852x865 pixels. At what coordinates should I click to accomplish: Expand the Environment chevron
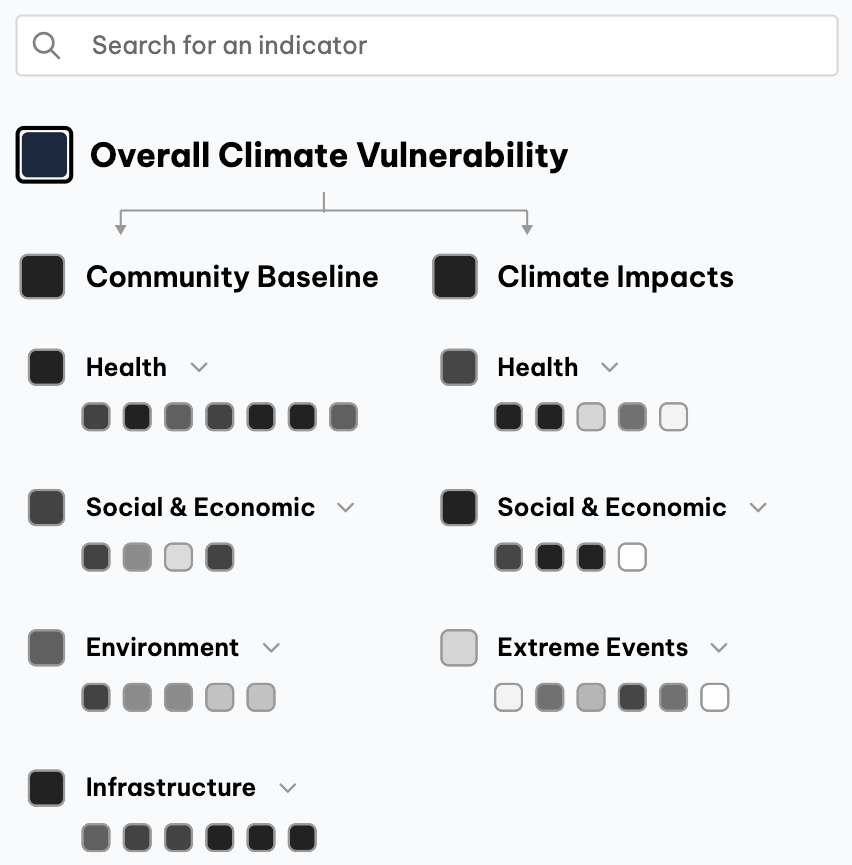coord(271,647)
